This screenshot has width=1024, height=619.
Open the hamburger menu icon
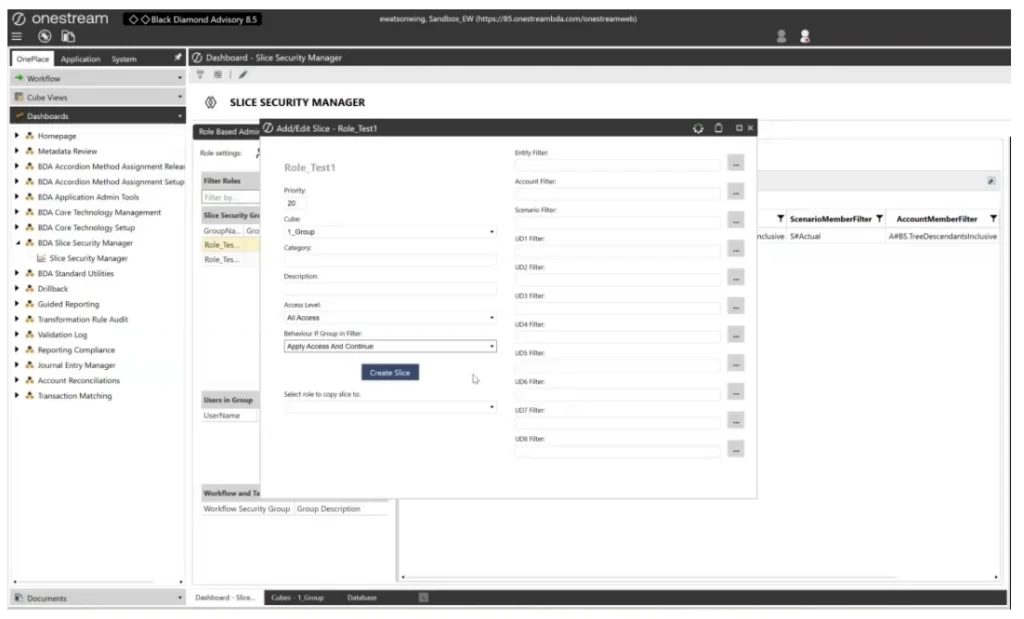17,37
